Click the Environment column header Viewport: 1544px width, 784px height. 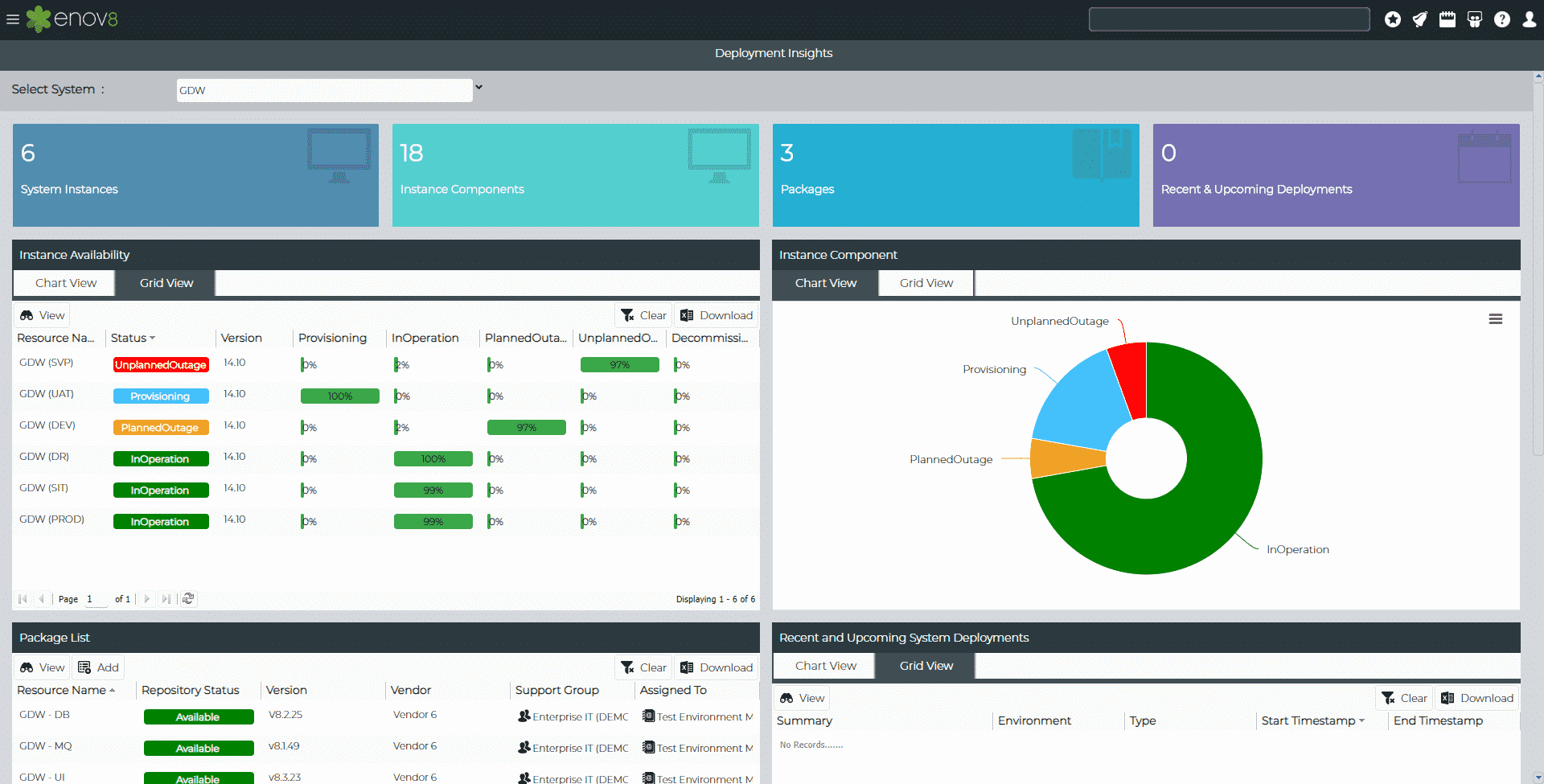[1034, 720]
